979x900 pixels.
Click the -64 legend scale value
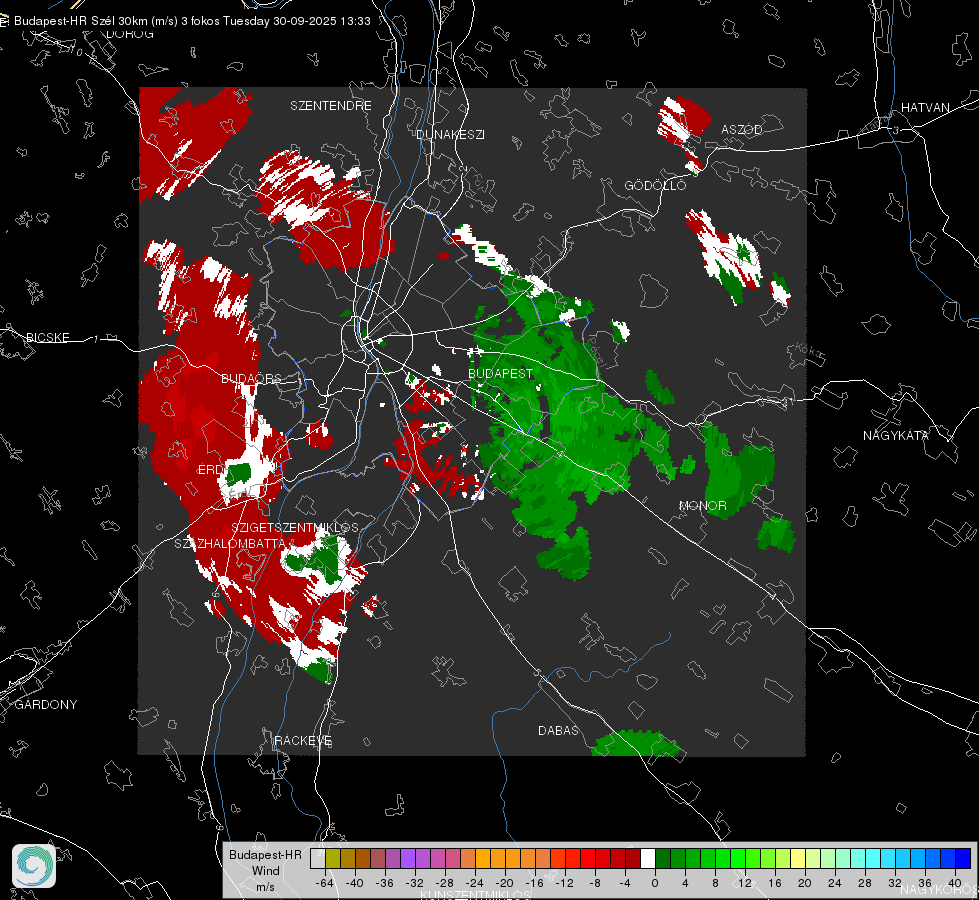325,883
